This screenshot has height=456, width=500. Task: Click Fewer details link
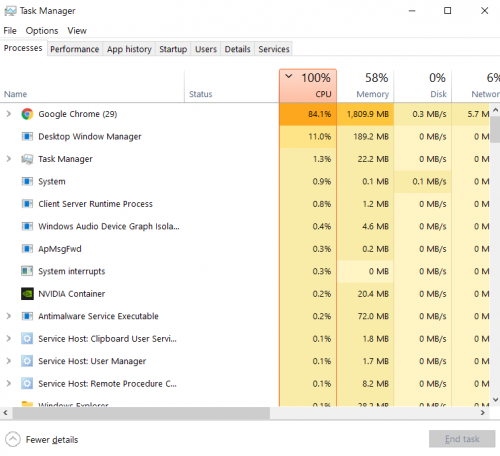52,440
